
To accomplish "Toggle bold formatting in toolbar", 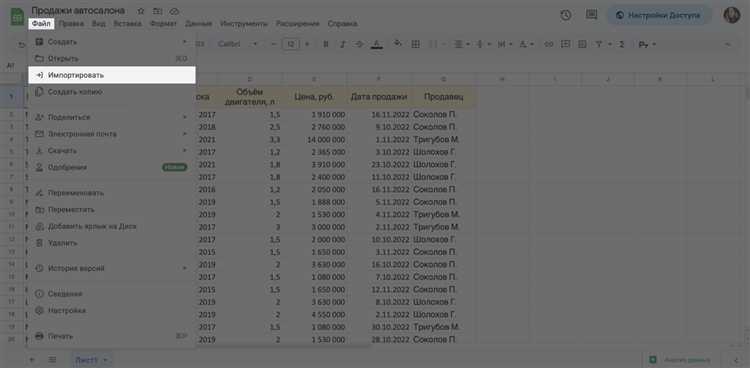I will [x=326, y=44].
